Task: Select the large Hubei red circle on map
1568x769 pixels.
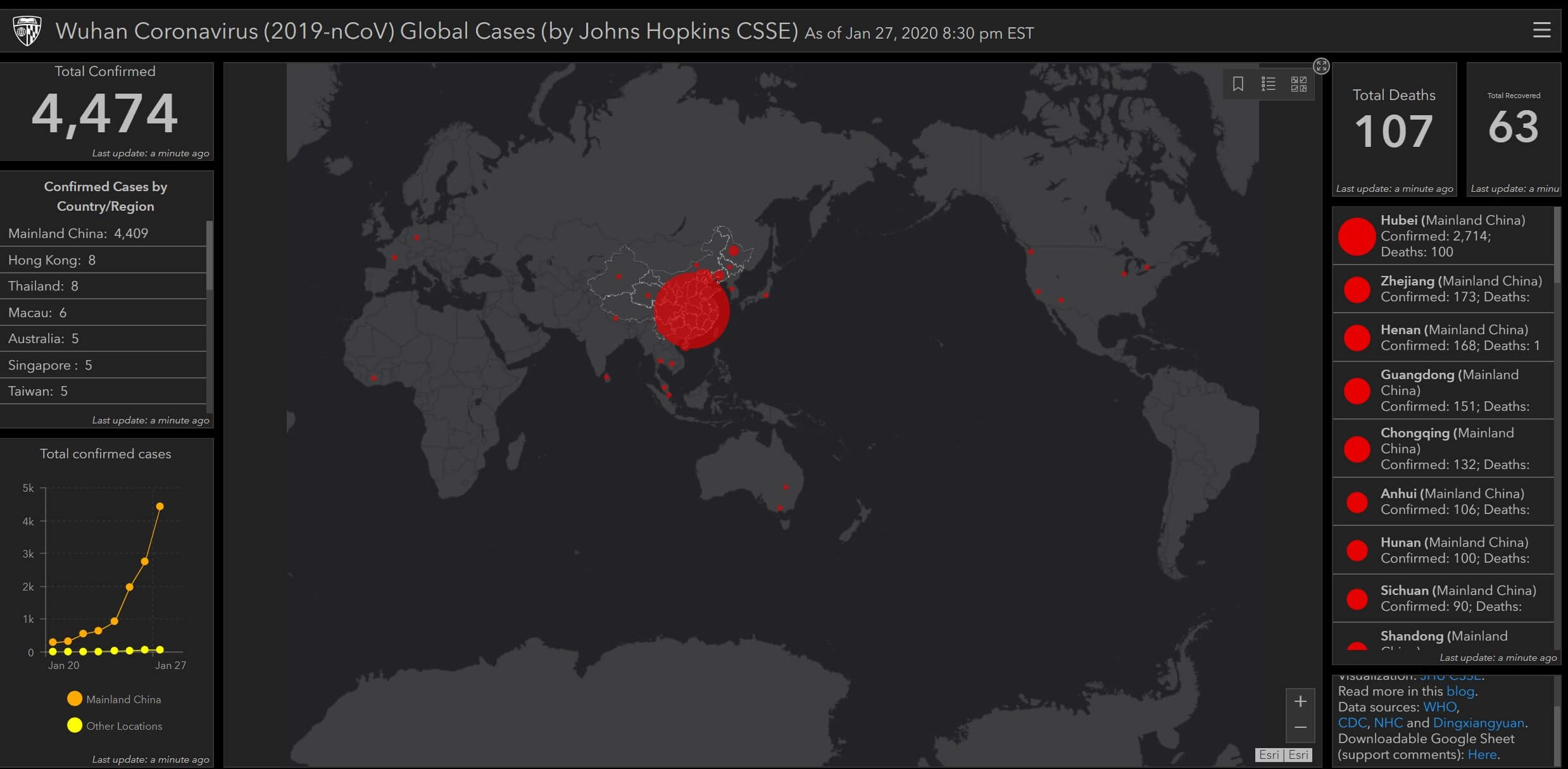Action: click(x=691, y=311)
